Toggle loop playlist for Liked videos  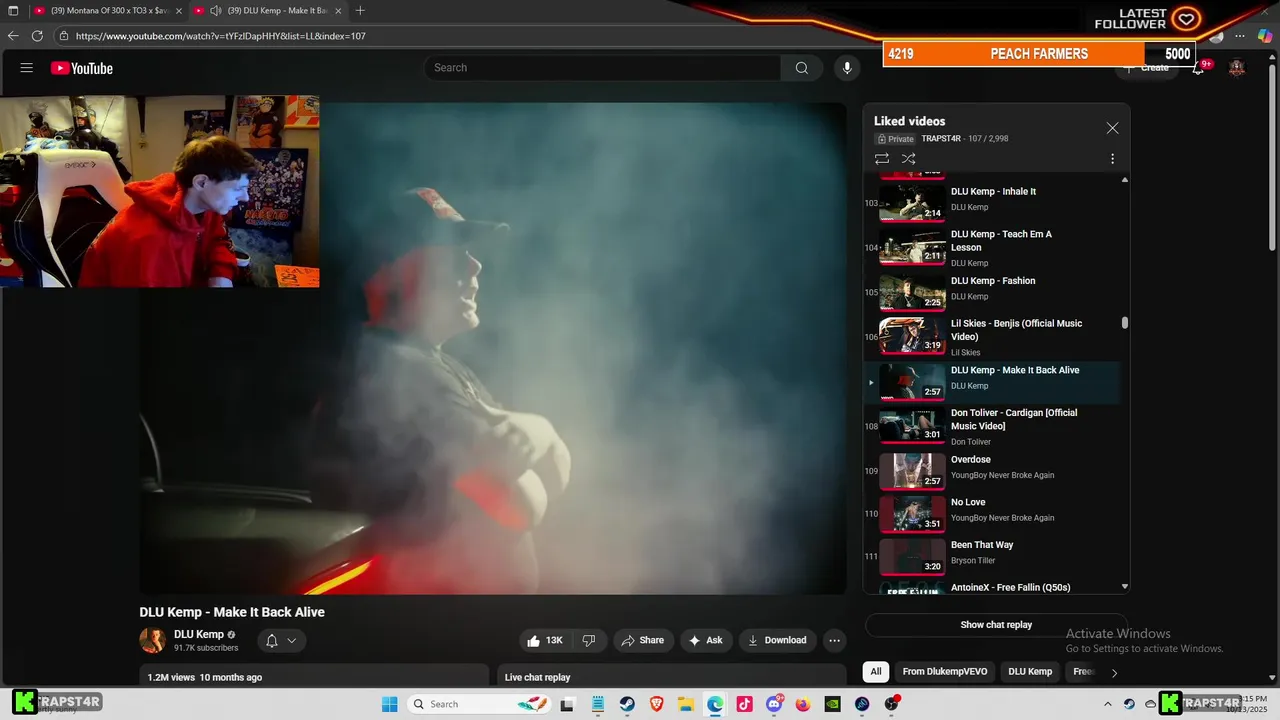881,159
